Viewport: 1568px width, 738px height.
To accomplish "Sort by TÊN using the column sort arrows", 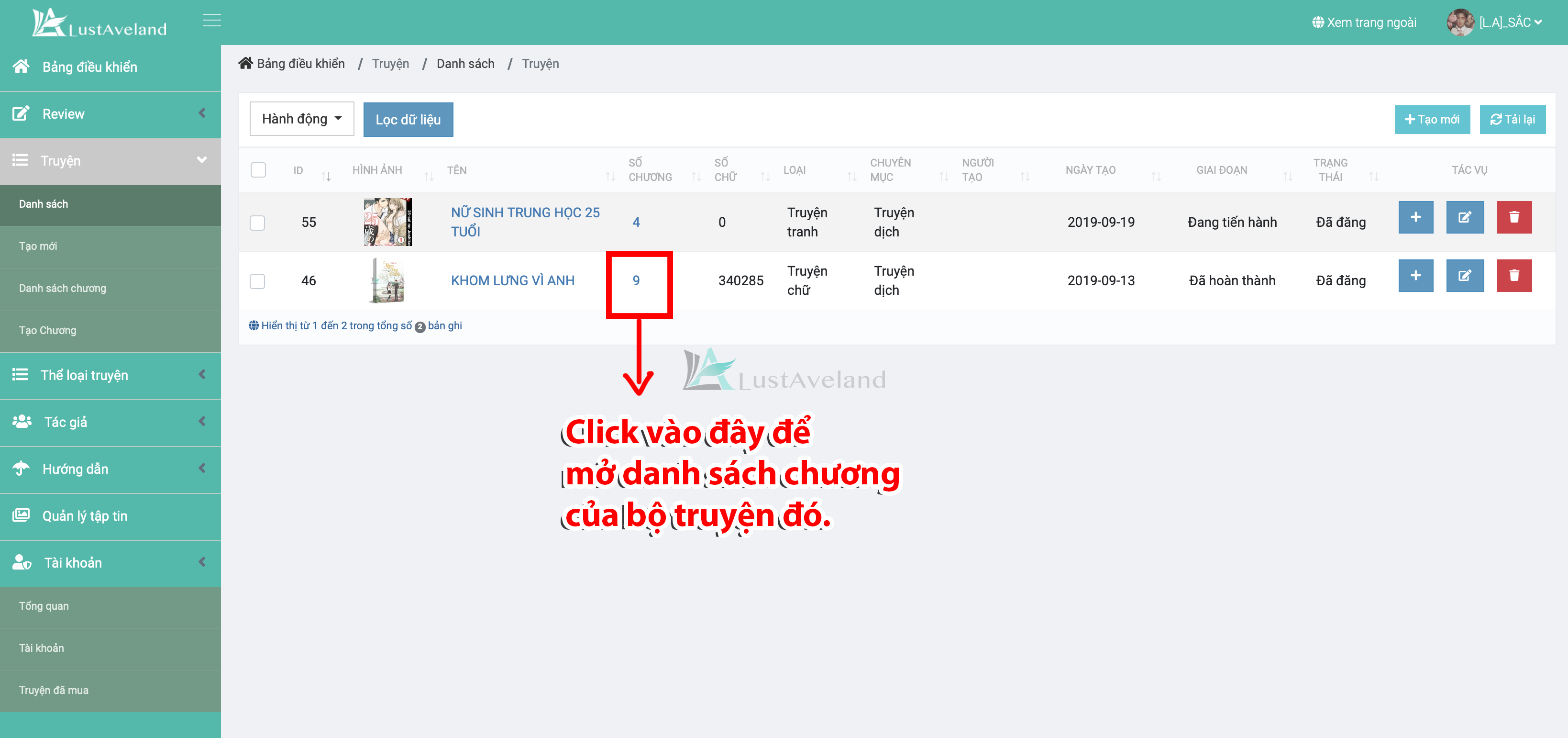I will 610,177.
